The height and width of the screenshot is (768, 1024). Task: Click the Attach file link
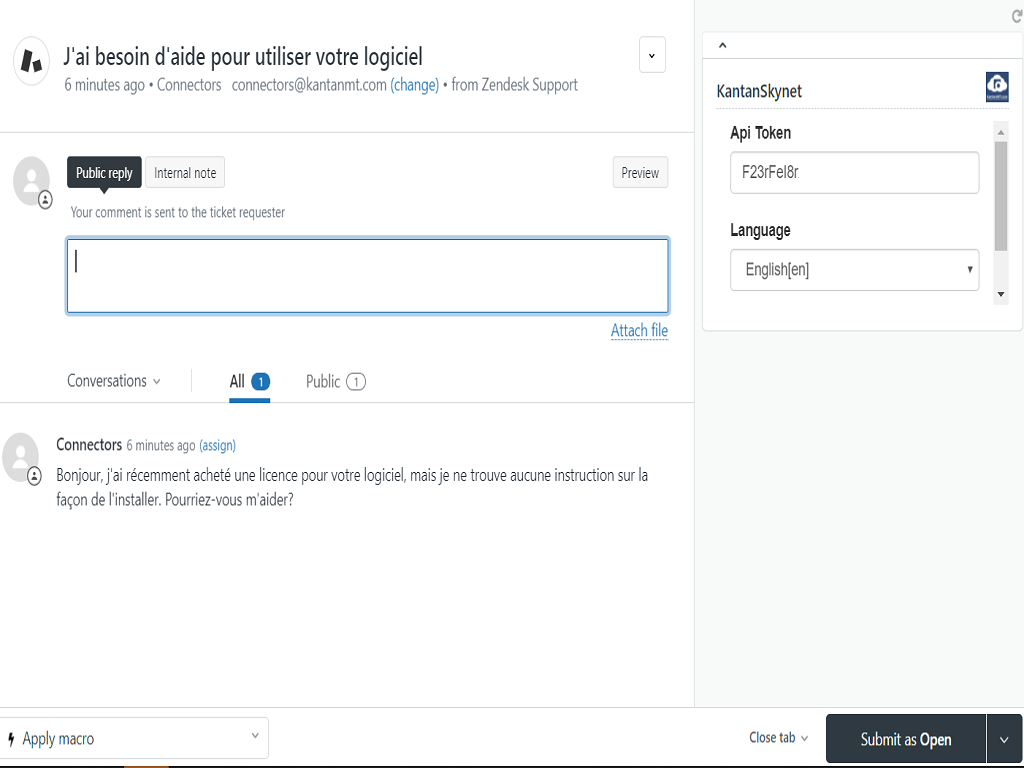[x=639, y=331]
